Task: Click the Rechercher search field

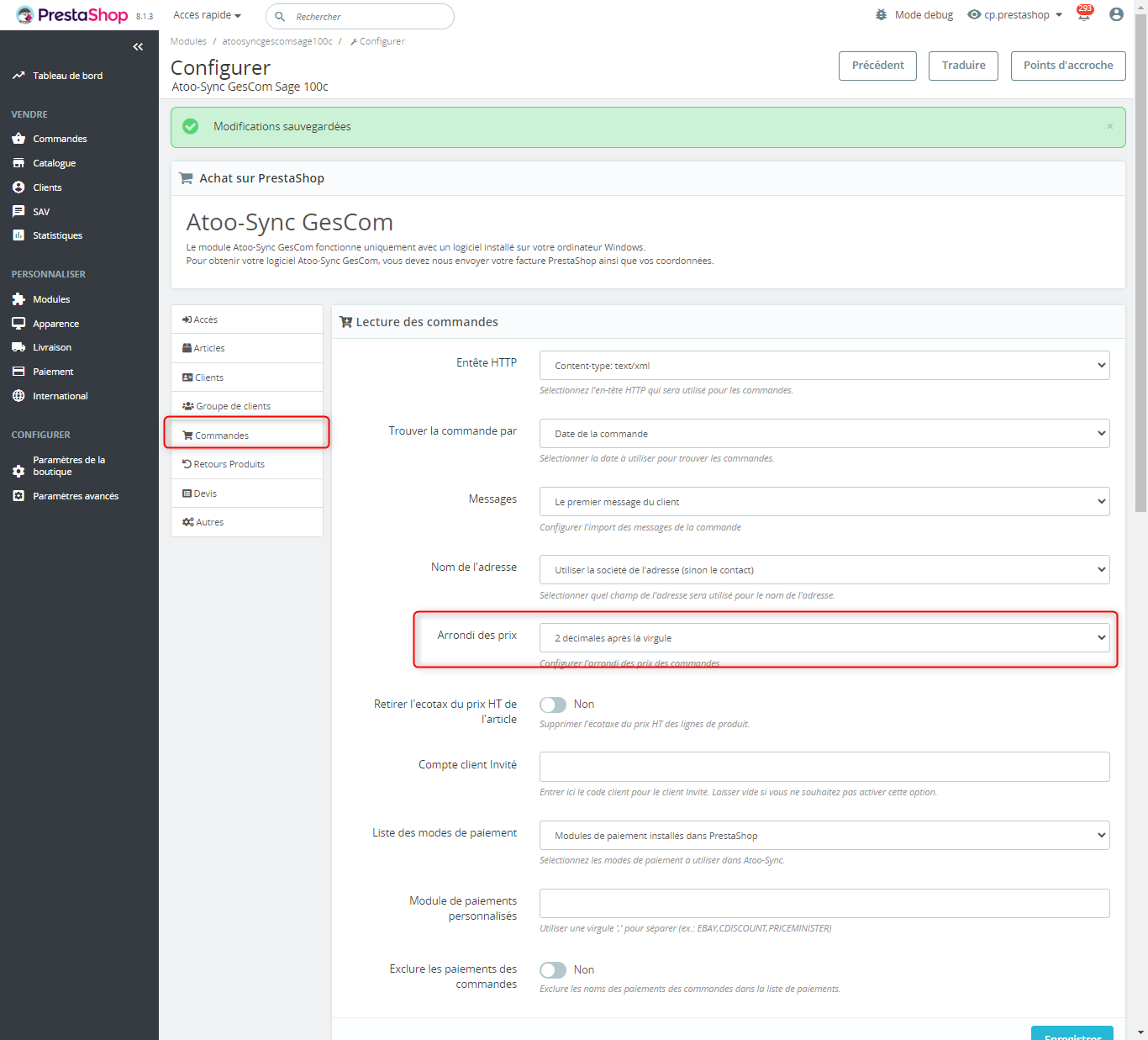Action: 360,17
